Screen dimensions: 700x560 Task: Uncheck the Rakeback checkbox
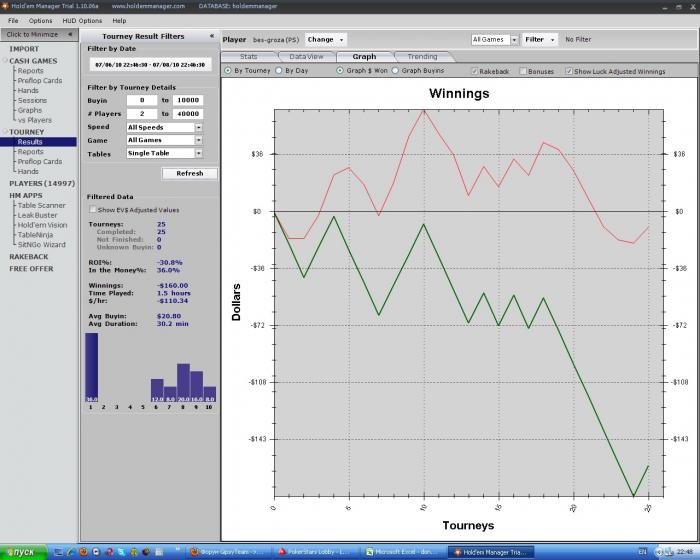click(474, 72)
